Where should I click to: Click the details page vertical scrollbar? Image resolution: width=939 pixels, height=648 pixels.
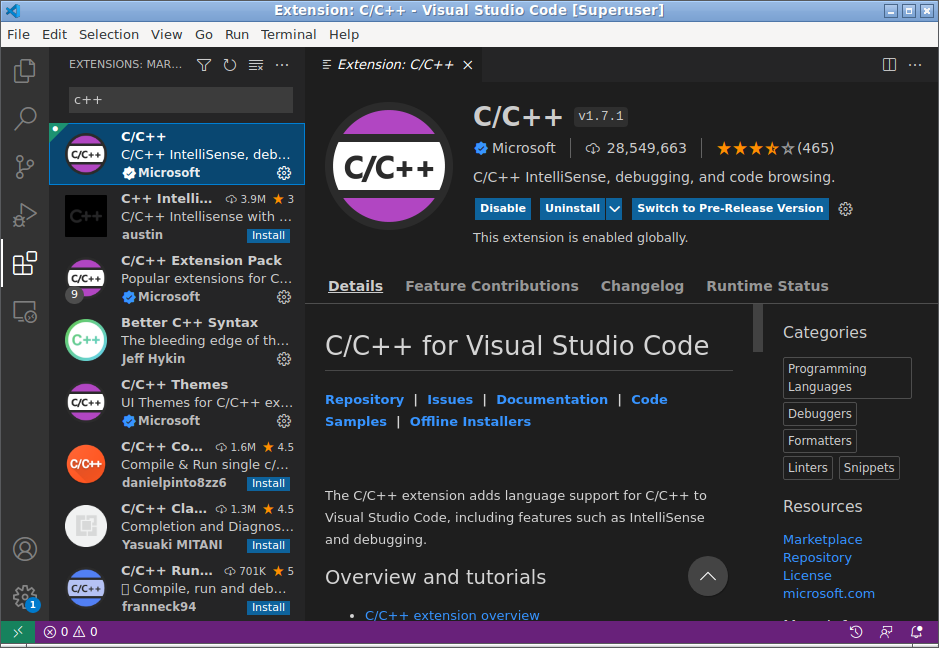click(x=758, y=328)
